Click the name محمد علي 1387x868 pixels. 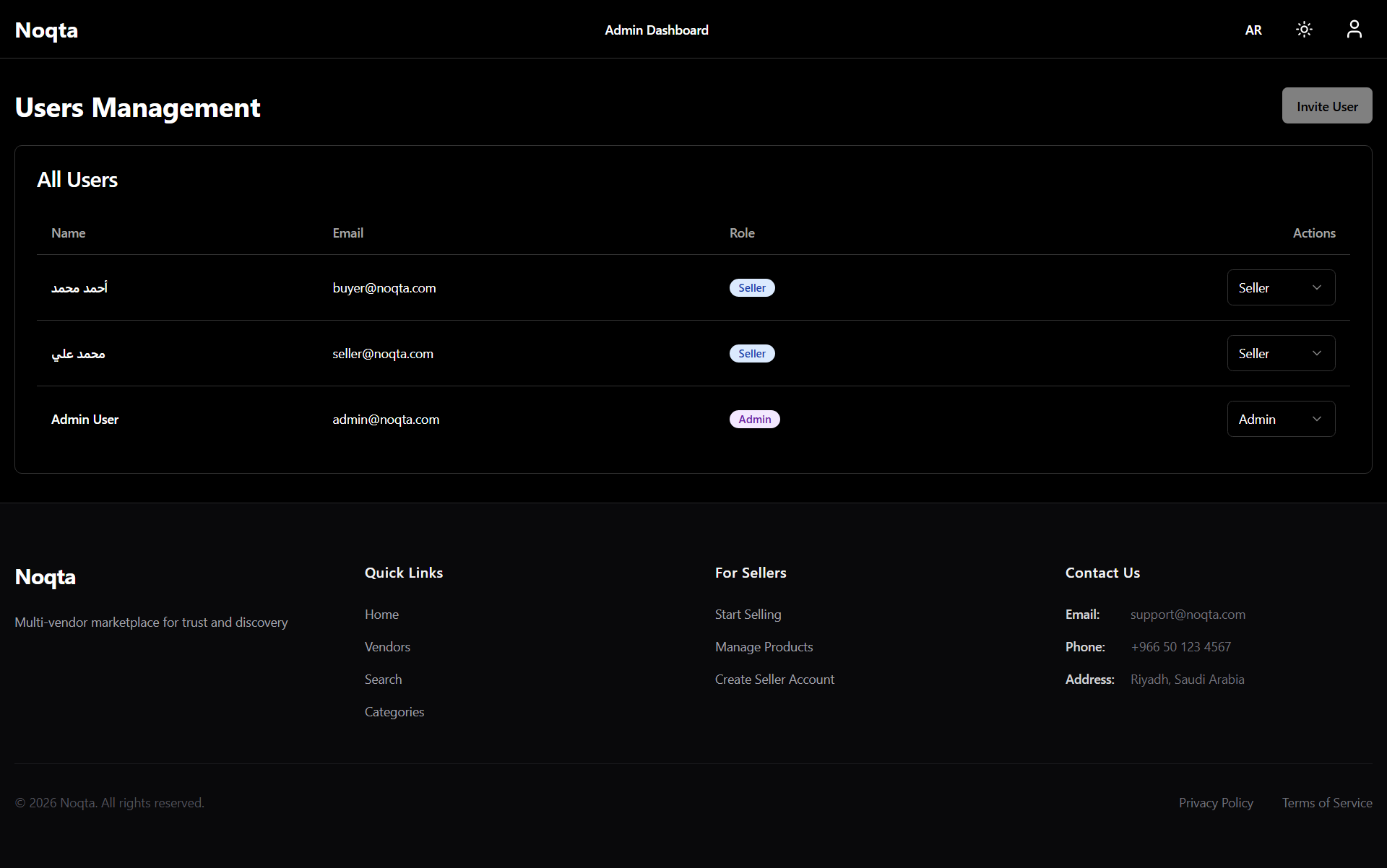pos(78,353)
